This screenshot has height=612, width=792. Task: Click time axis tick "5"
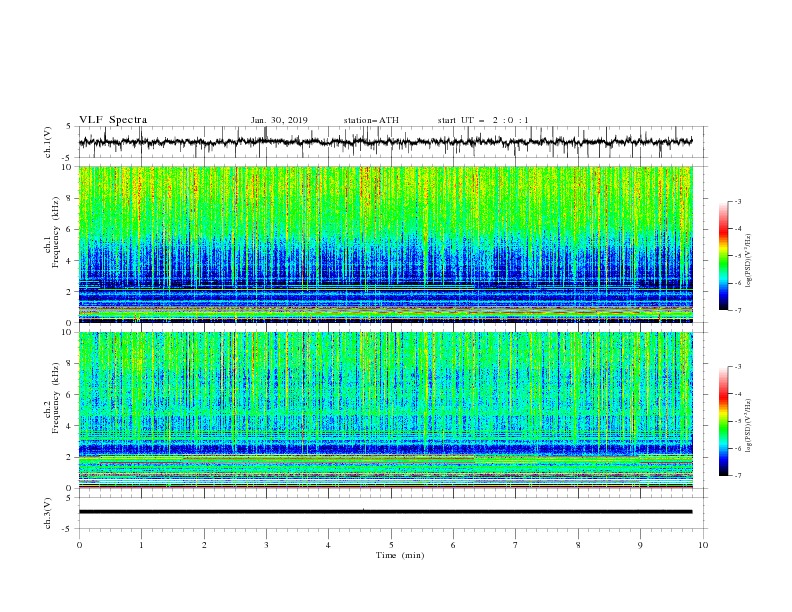[391, 545]
